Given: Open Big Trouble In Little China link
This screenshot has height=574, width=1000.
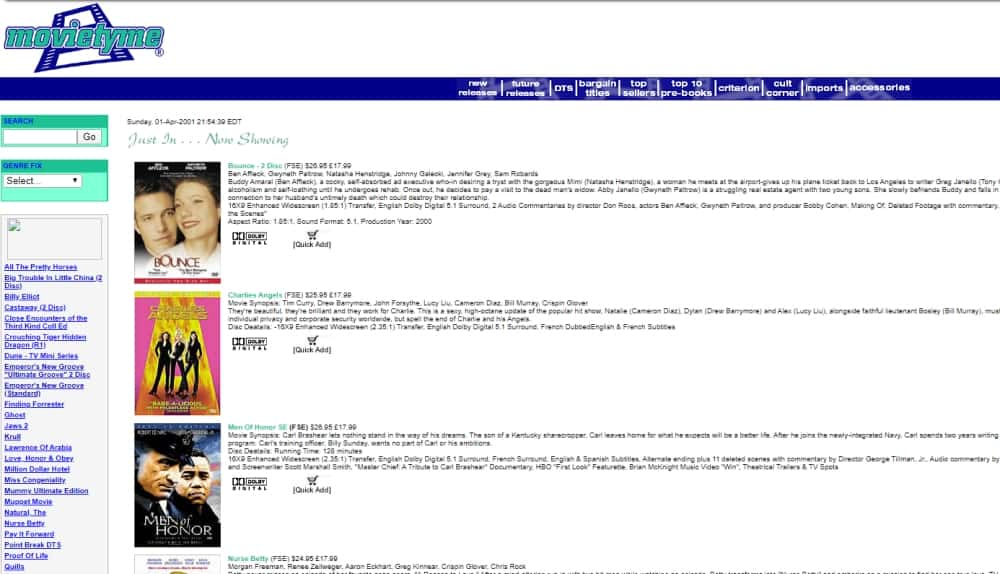Looking at the screenshot, I should click(54, 282).
